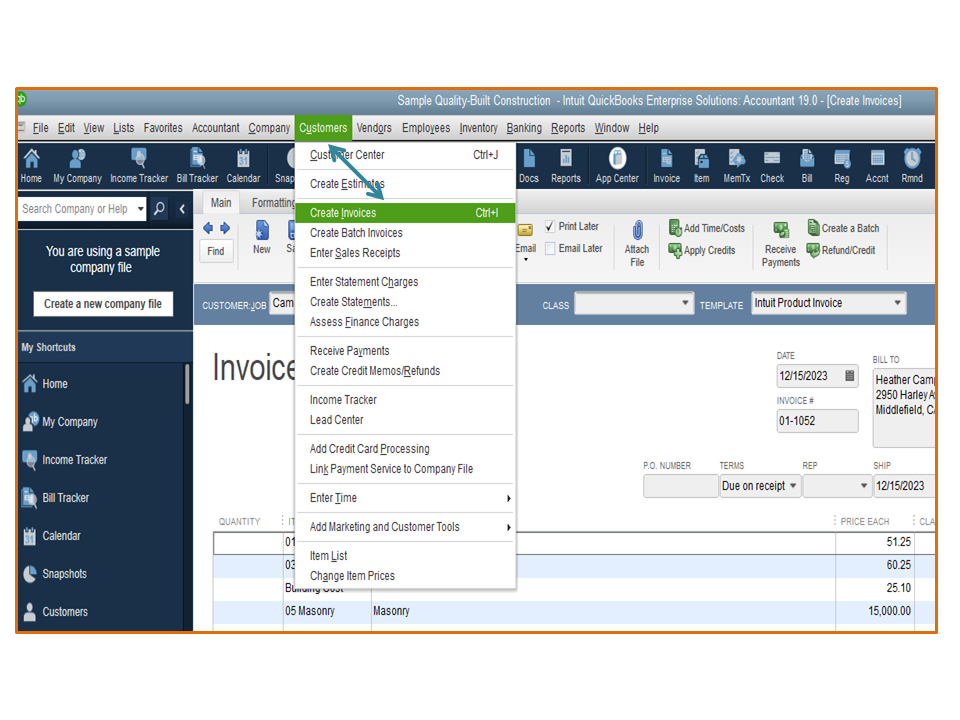
Task: Collapse the left sidebar arrow
Action: (182, 209)
